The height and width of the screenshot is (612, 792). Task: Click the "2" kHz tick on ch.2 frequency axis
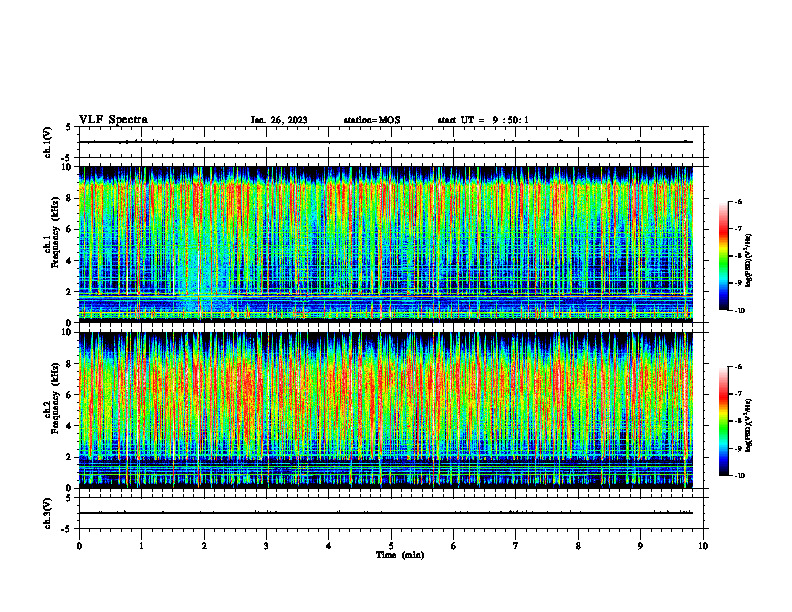point(69,457)
